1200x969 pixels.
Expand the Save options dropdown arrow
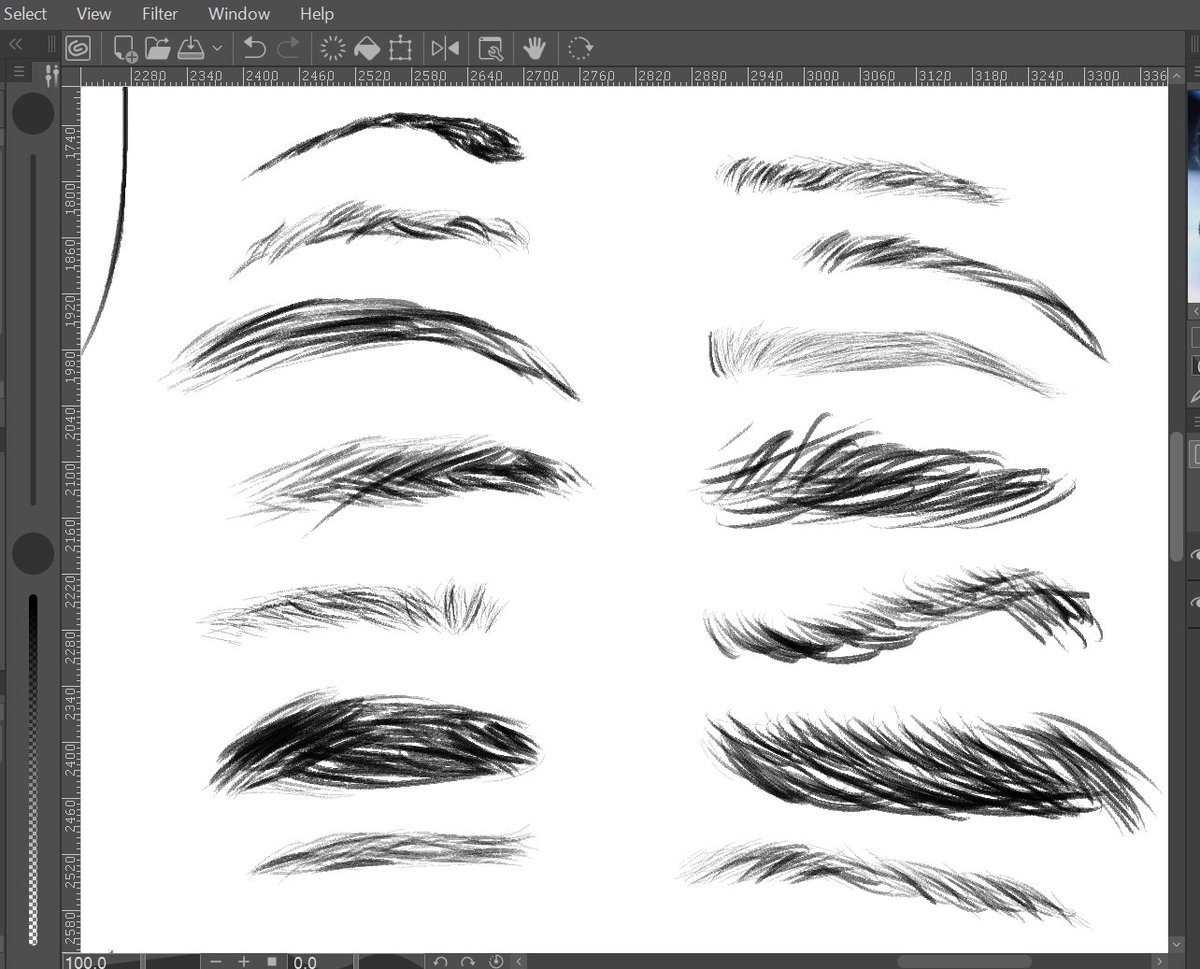coord(217,48)
